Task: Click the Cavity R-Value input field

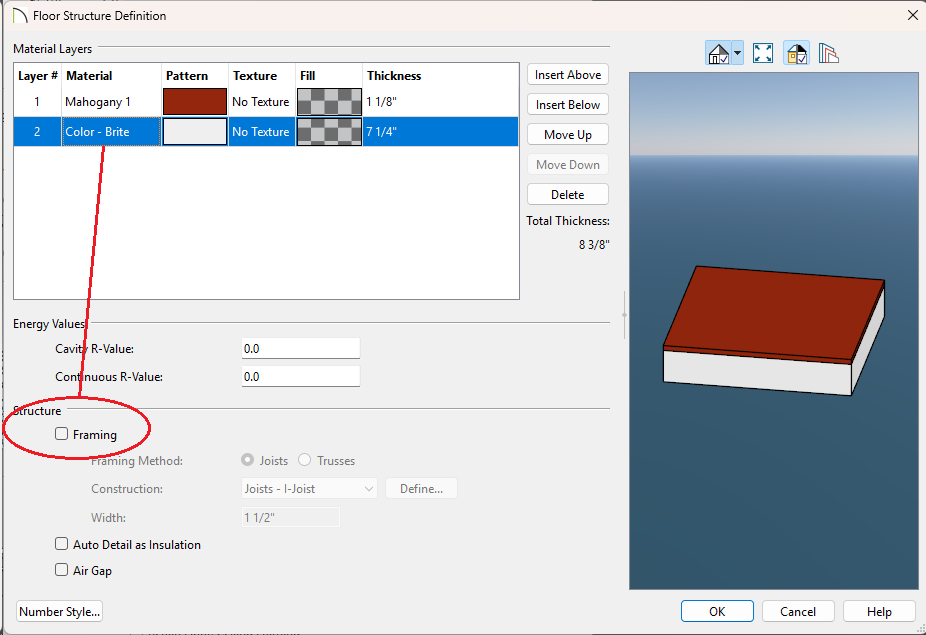Action: pyautogui.click(x=300, y=349)
